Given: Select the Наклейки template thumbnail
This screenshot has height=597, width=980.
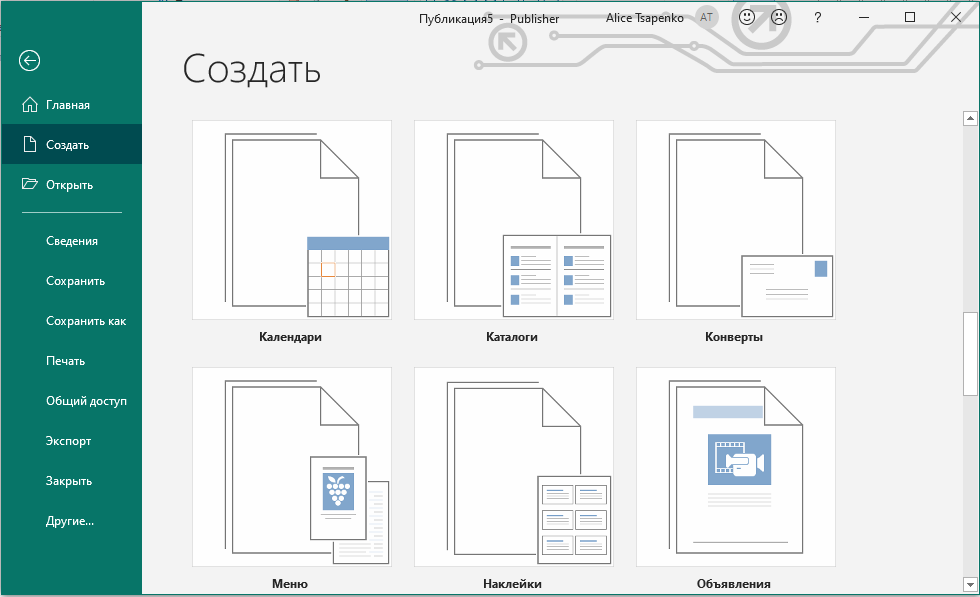Looking at the screenshot, I should [x=513, y=466].
